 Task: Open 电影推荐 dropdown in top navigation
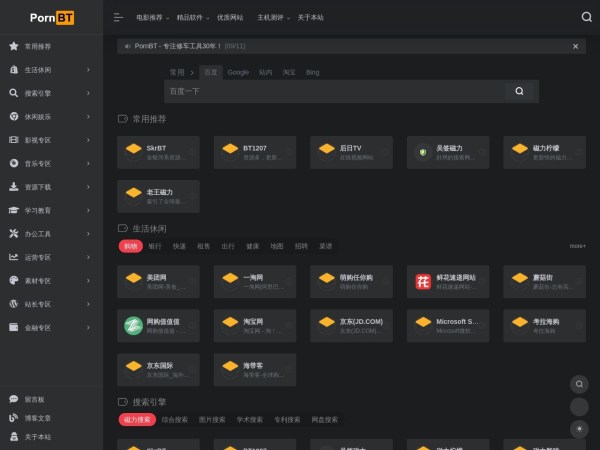click(x=152, y=17)
